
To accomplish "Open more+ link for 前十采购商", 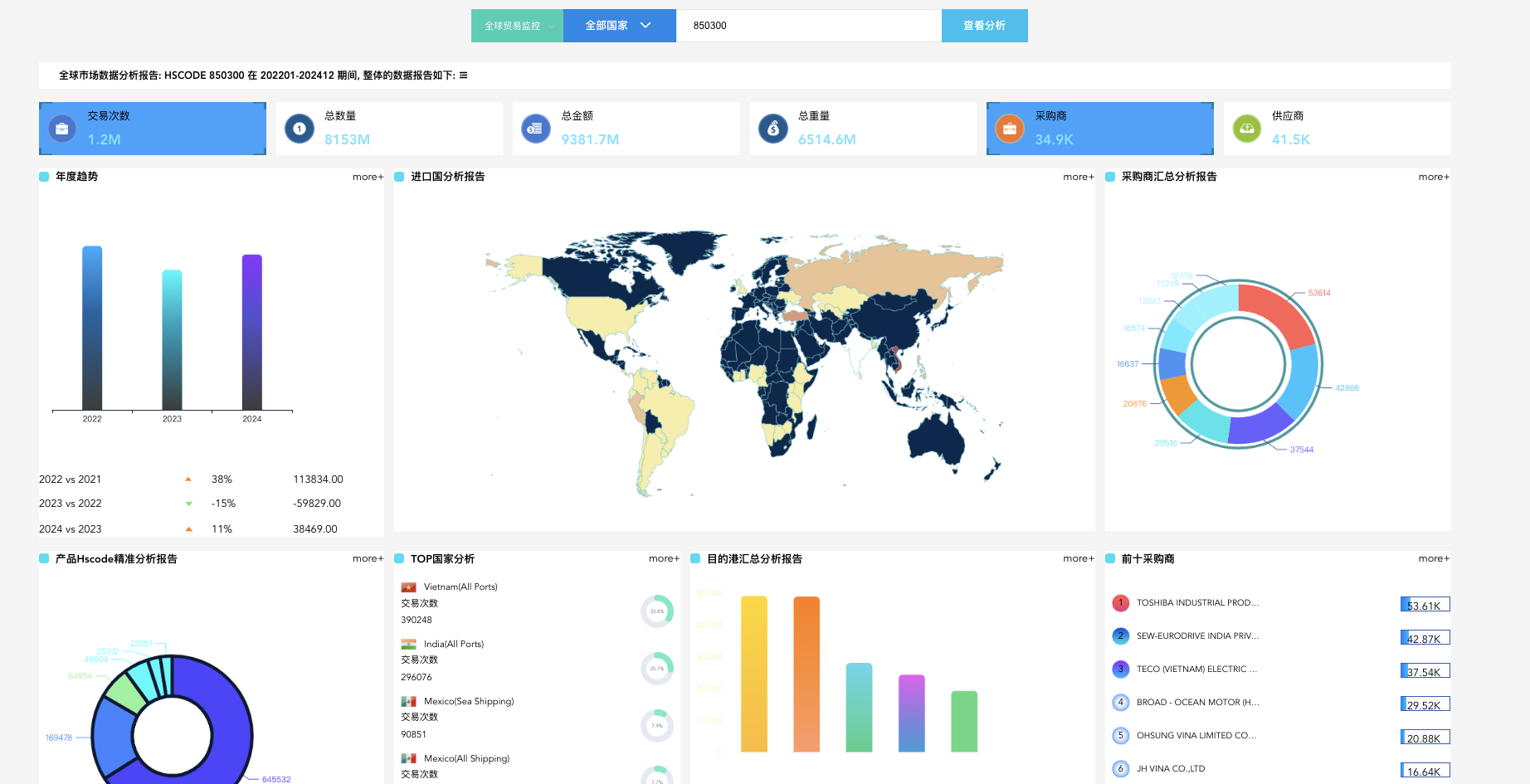I will tap(1433, 559).
